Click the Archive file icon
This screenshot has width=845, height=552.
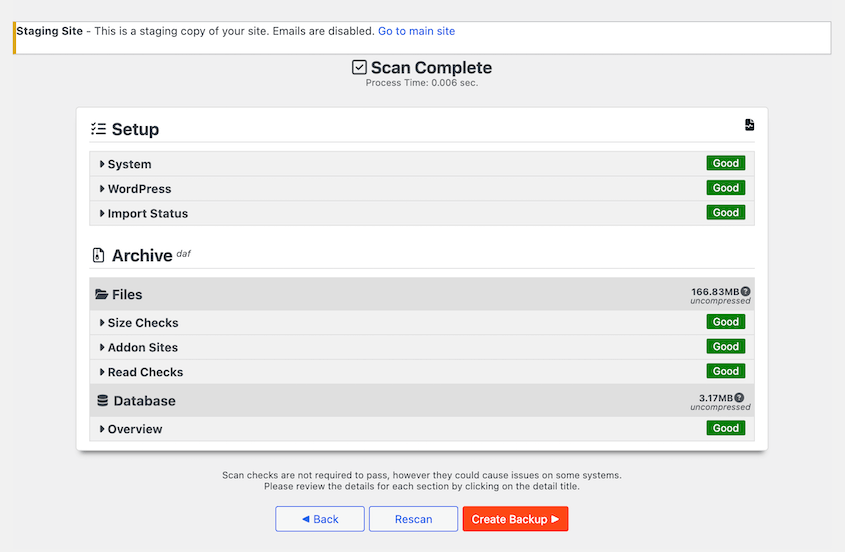(98, 256)
